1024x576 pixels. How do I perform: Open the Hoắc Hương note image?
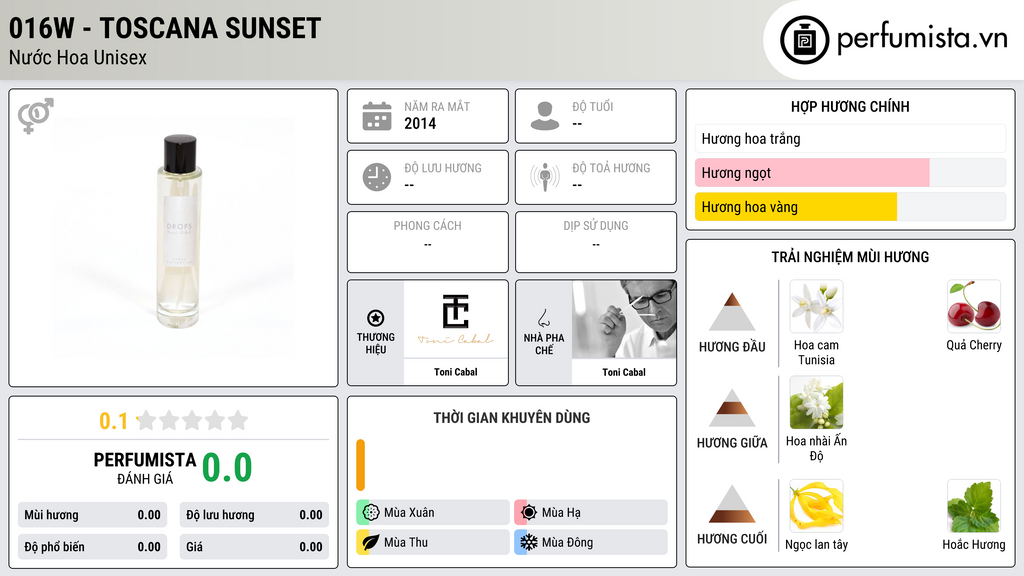click(x=974, y=505)
